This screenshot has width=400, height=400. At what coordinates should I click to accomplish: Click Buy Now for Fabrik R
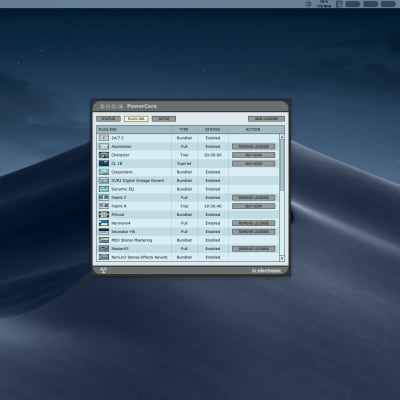254,206
